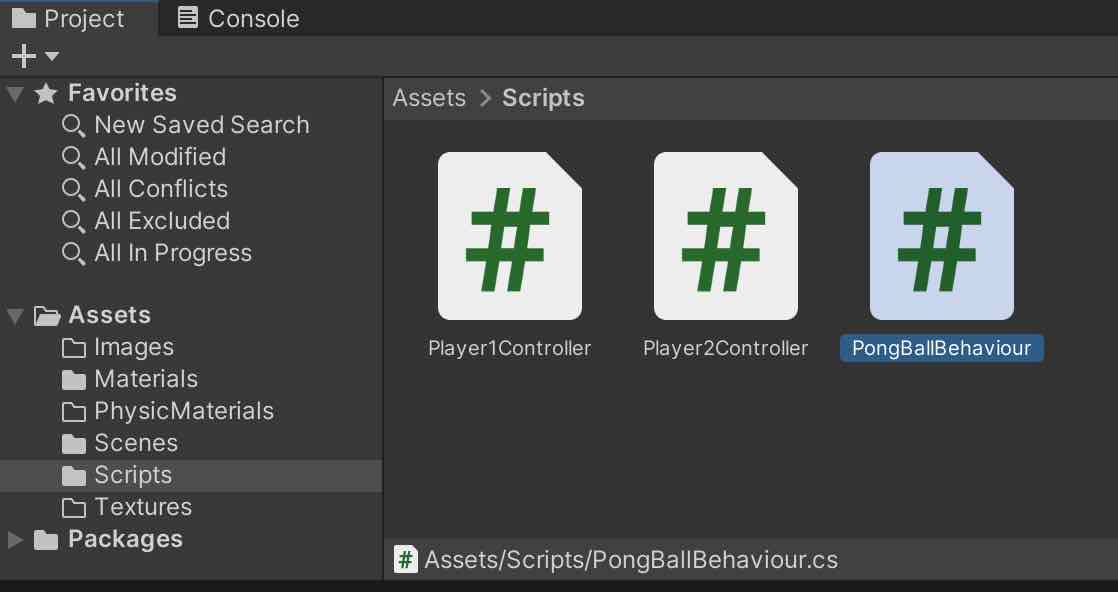Click search icon beside All Modified

(73, 157)
